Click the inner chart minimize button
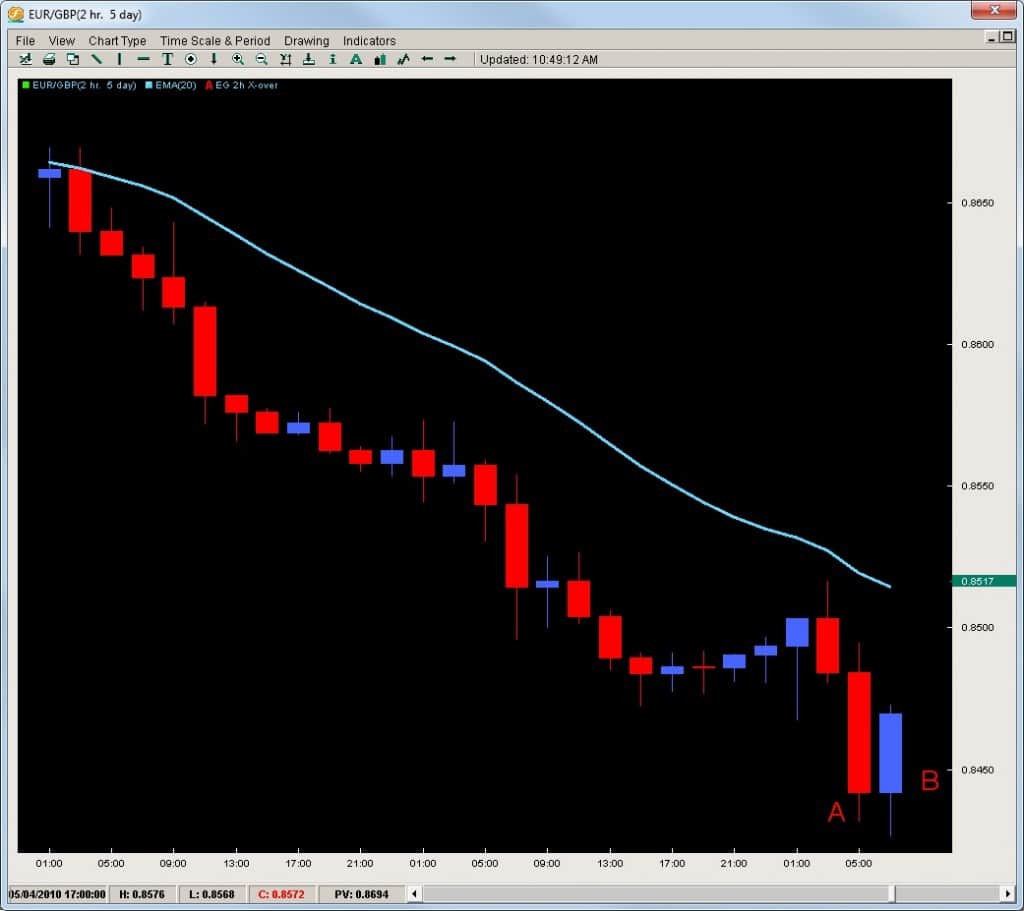Screen dimensions: 1024x911 991,37
